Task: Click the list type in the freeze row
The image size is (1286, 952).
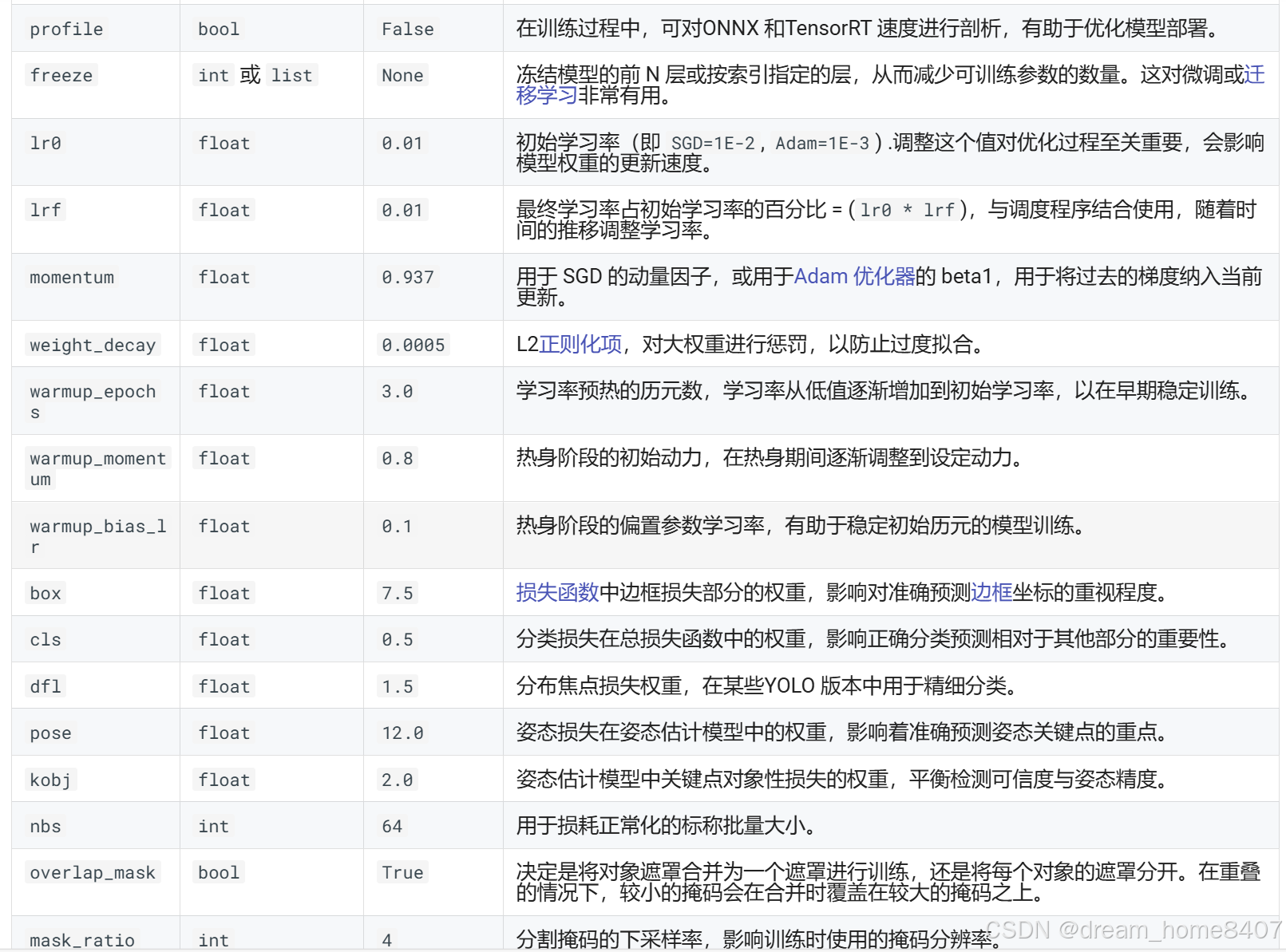Action: (292, 76)
